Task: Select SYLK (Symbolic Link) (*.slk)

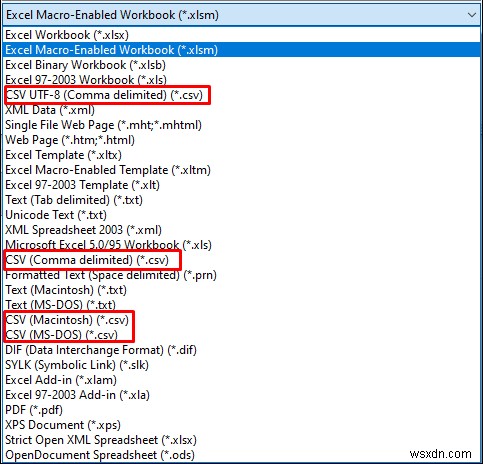Action: [241, 365]
